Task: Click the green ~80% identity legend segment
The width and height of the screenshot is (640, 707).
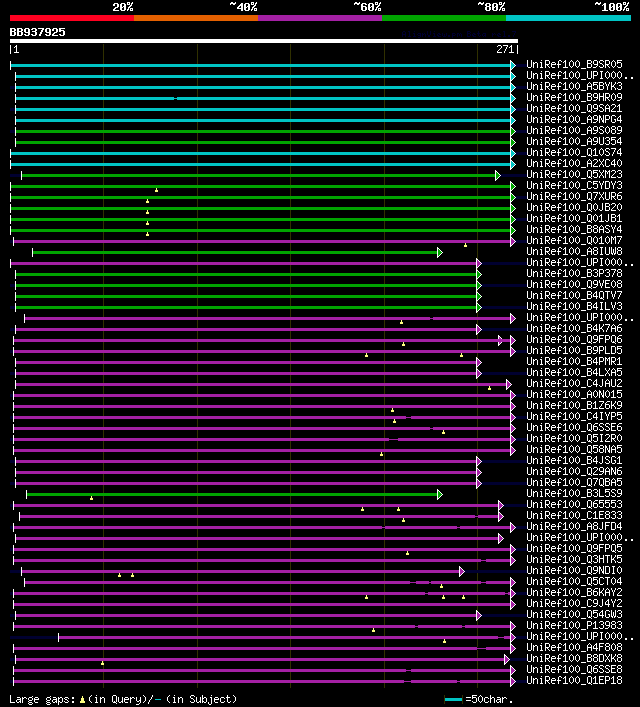Action: coord(444,18)
